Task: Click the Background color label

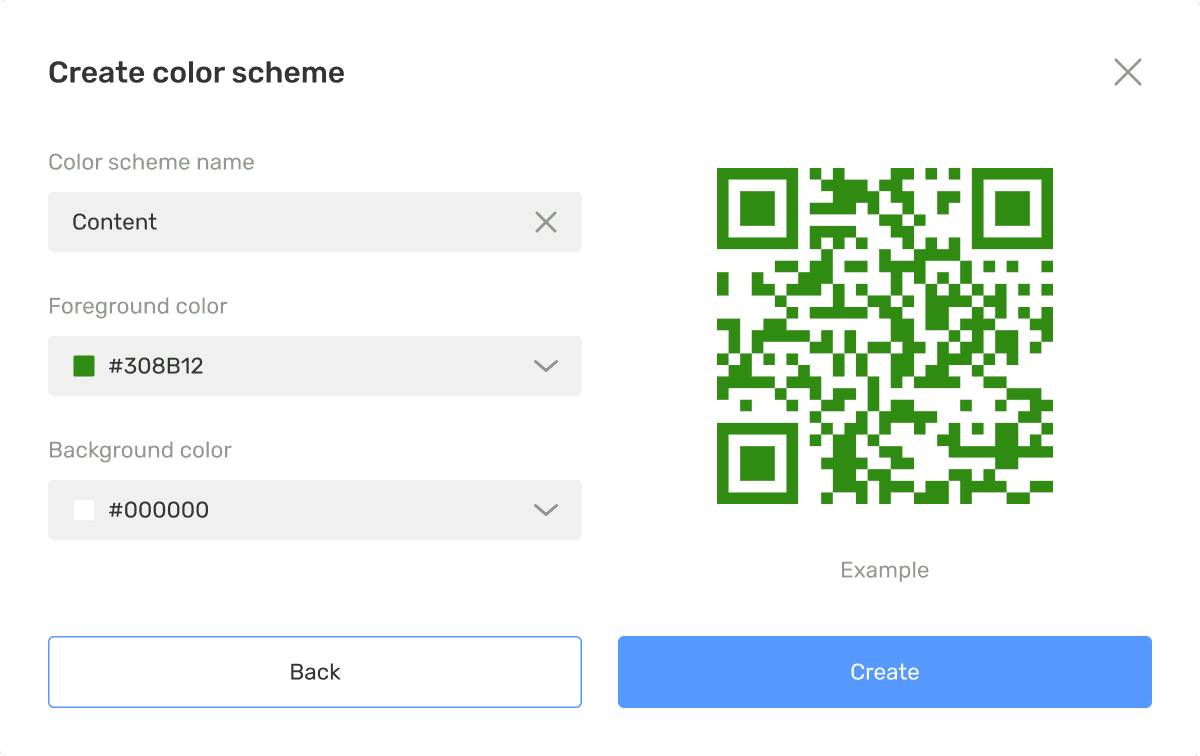Action: 140,450
